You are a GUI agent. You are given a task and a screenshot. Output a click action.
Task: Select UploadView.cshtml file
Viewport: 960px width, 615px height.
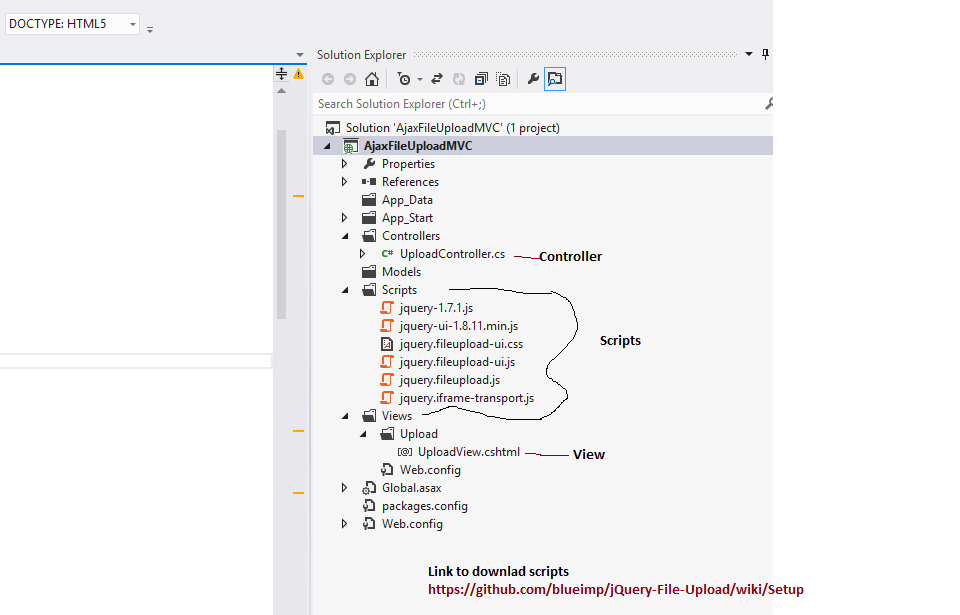(x=468, y=452)
